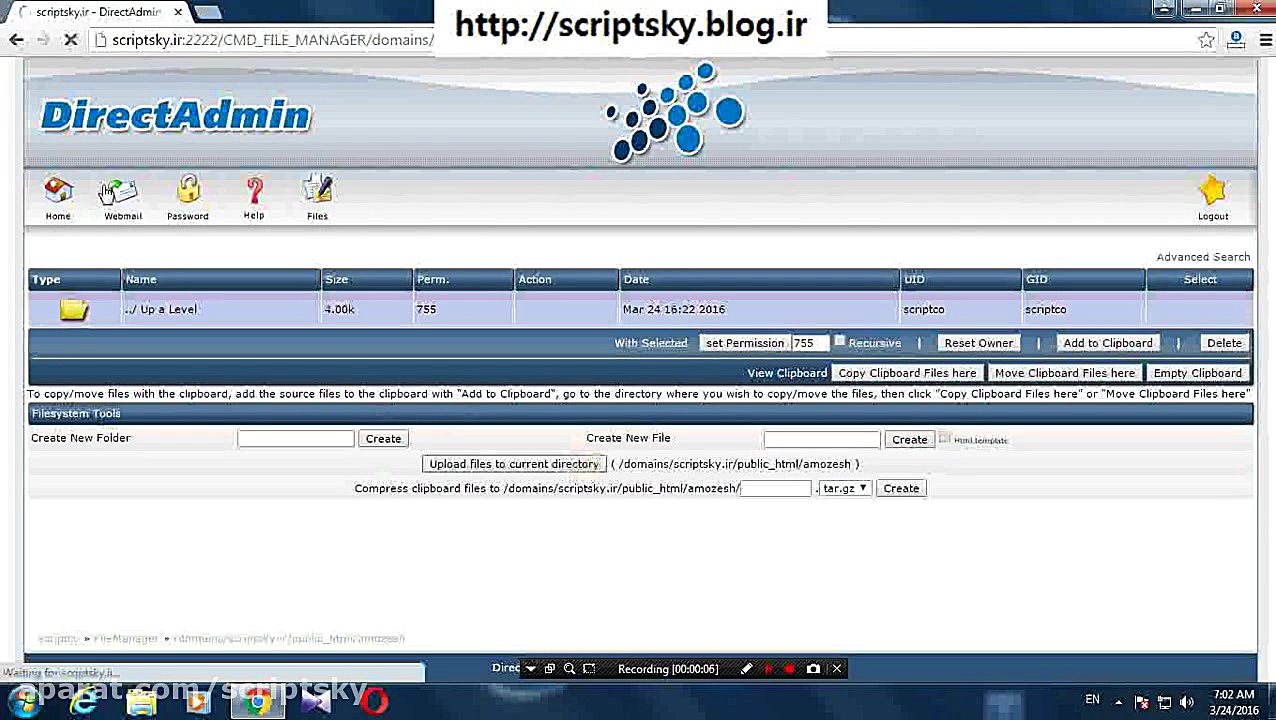This screenshot has height=720, width=1276.
Task: Sort by the Perm. column header
Action: pyautogui.click(x=463, y=280)
